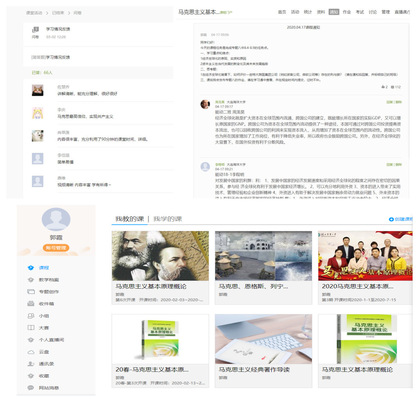Click the 收藏 favorites sidebar icon

pos(31,376)
